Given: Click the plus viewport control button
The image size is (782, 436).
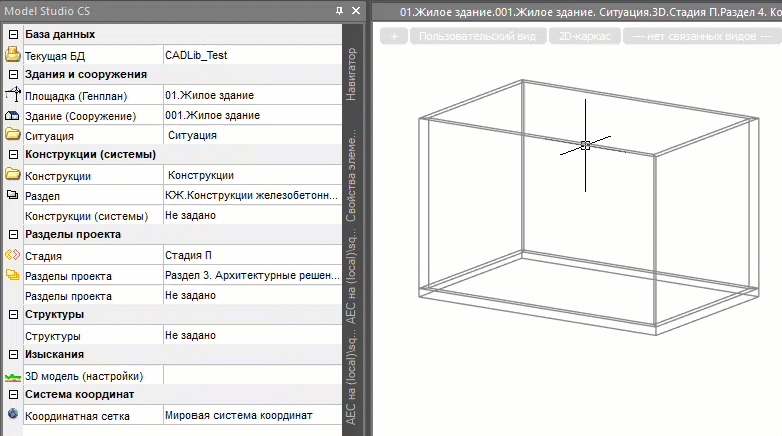Looking at the screenshot, I should tap(394, 37).
